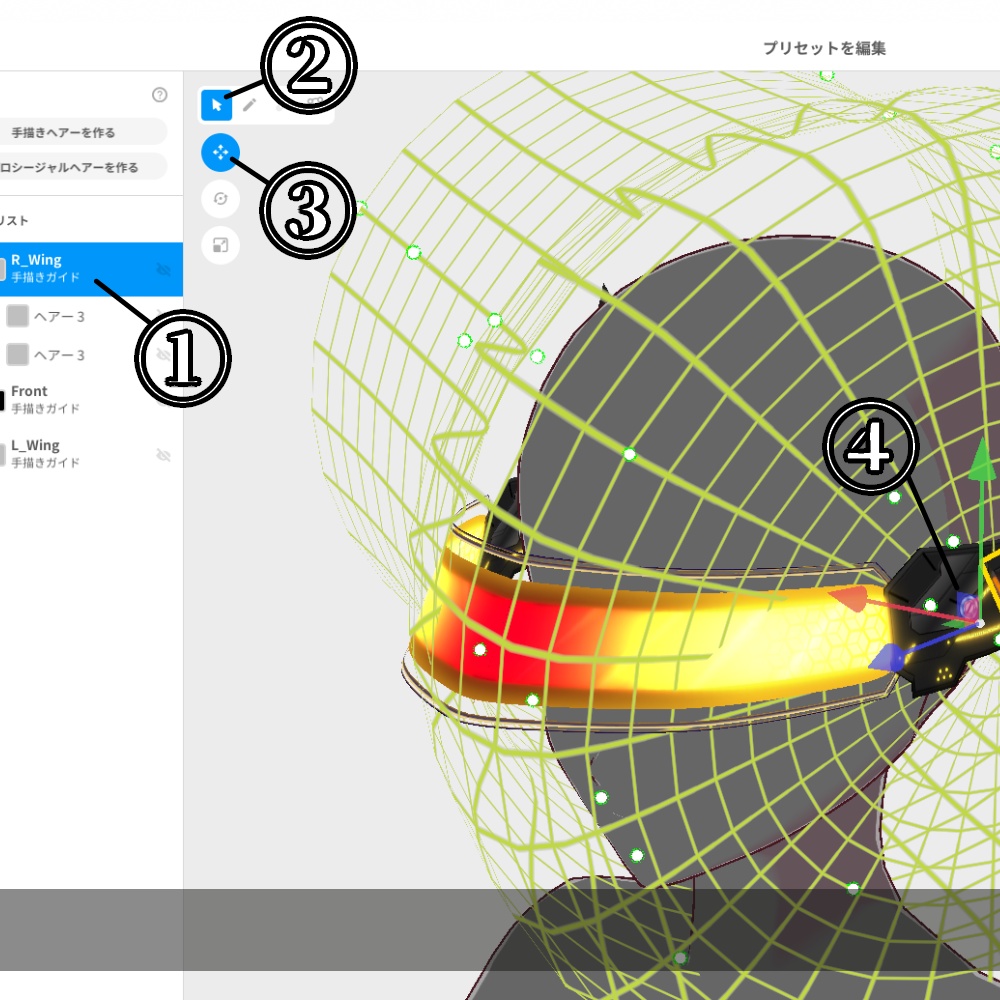Activate the scale transform tool
The height and width of the screenshot is (1000, 1000).
[220, 246]
